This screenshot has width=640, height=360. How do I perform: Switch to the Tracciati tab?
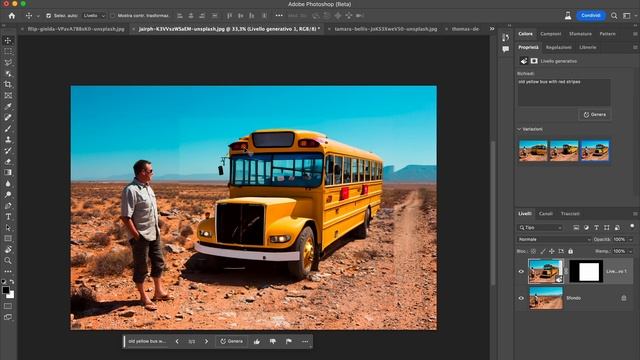coord(570,213)
